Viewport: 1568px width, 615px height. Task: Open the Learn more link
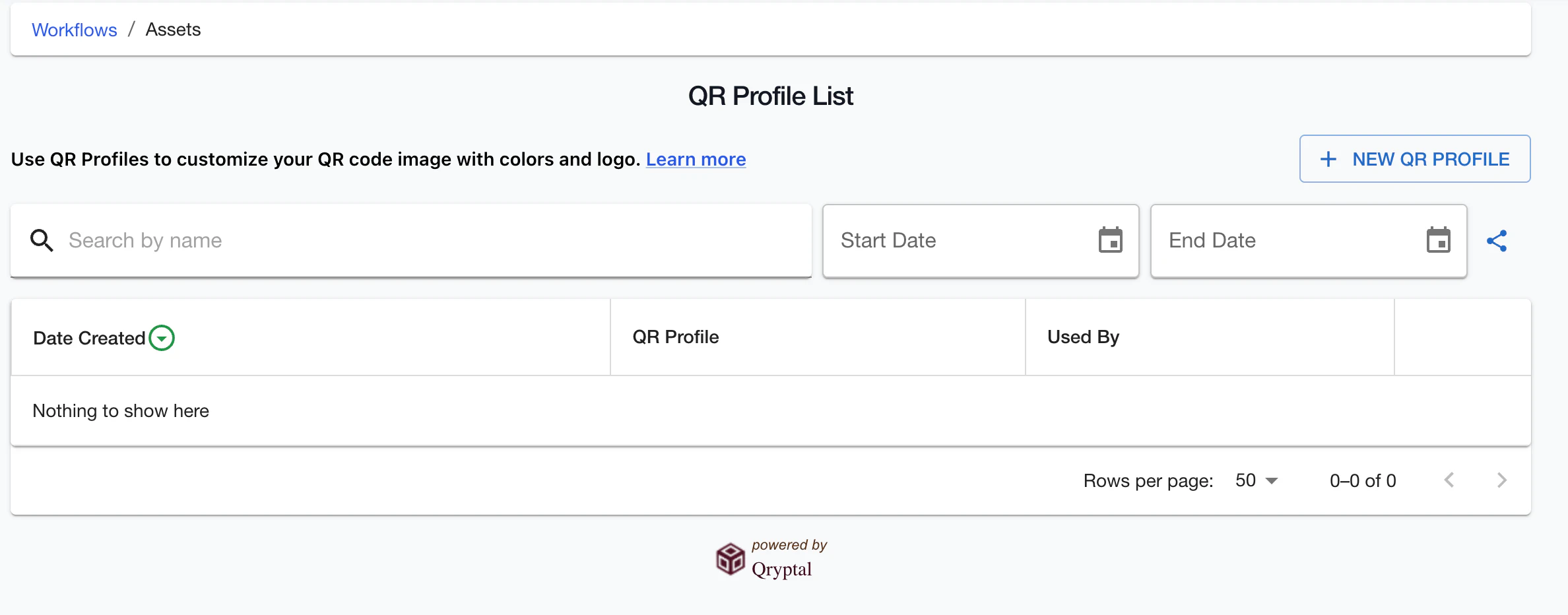pos(696,159)
